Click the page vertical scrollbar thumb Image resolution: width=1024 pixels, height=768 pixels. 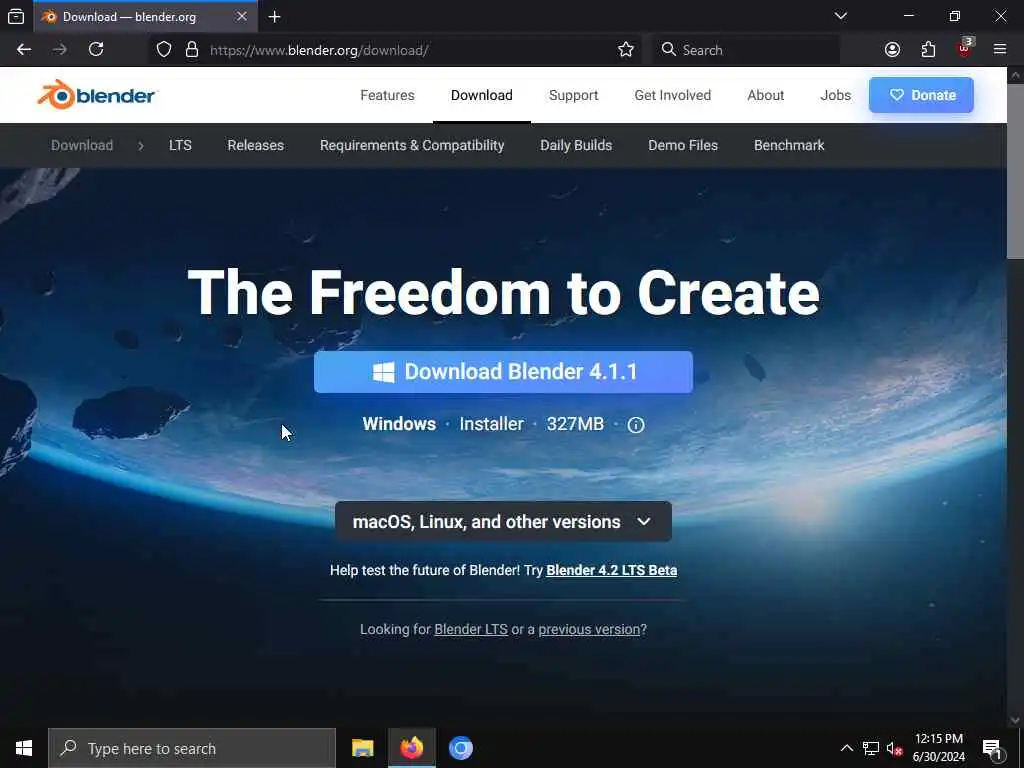(x=1016, y=170)
